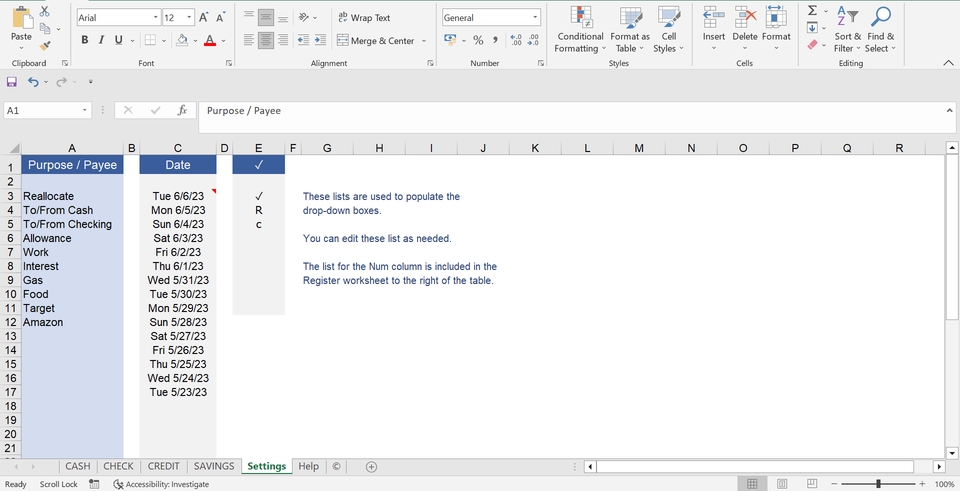Open Find & Select menu
The width and height of the screenshot is (960, 491).
coord(880,29)
